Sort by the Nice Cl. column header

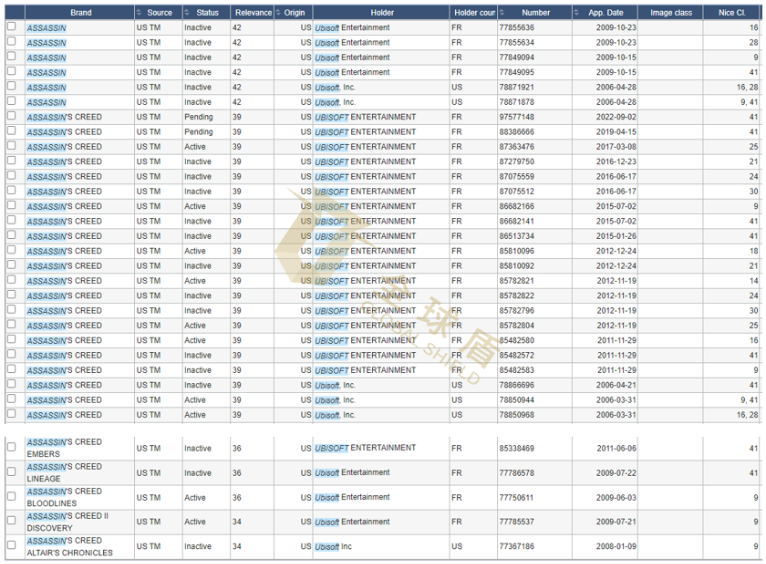[732, 13]
